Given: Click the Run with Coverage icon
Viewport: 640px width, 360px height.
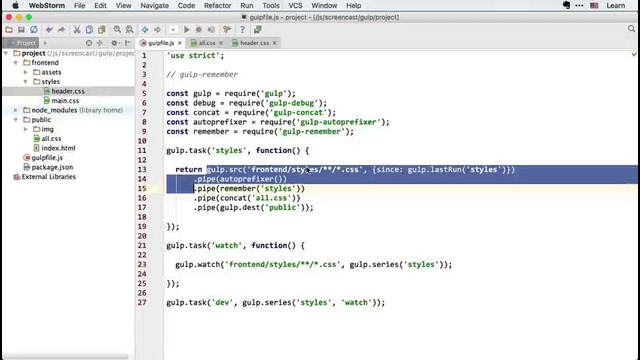Looking at the screenshot, I should (211, 29).
